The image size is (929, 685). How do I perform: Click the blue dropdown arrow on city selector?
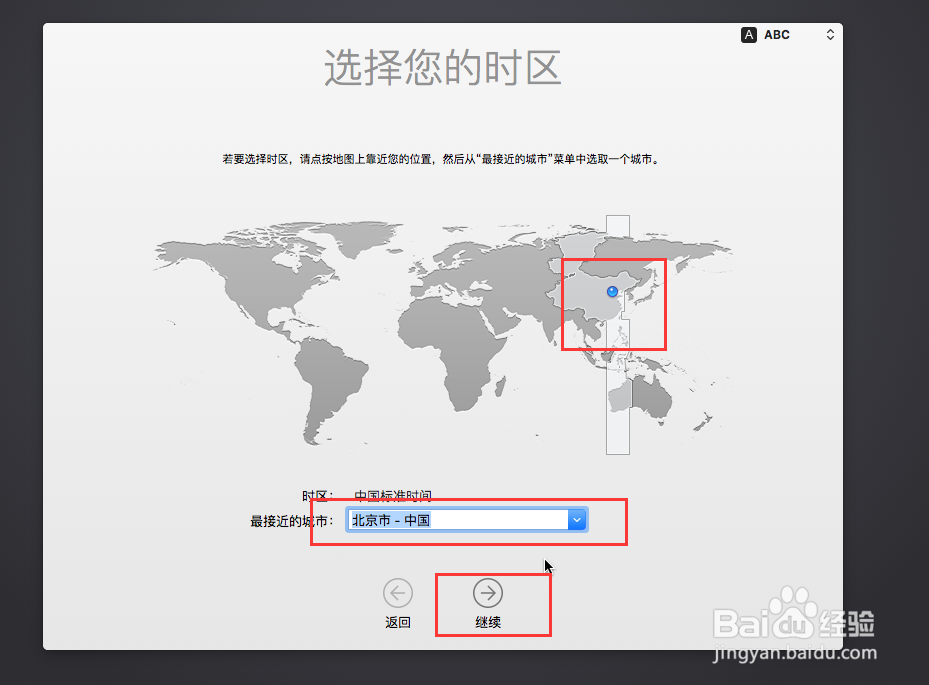577,519
